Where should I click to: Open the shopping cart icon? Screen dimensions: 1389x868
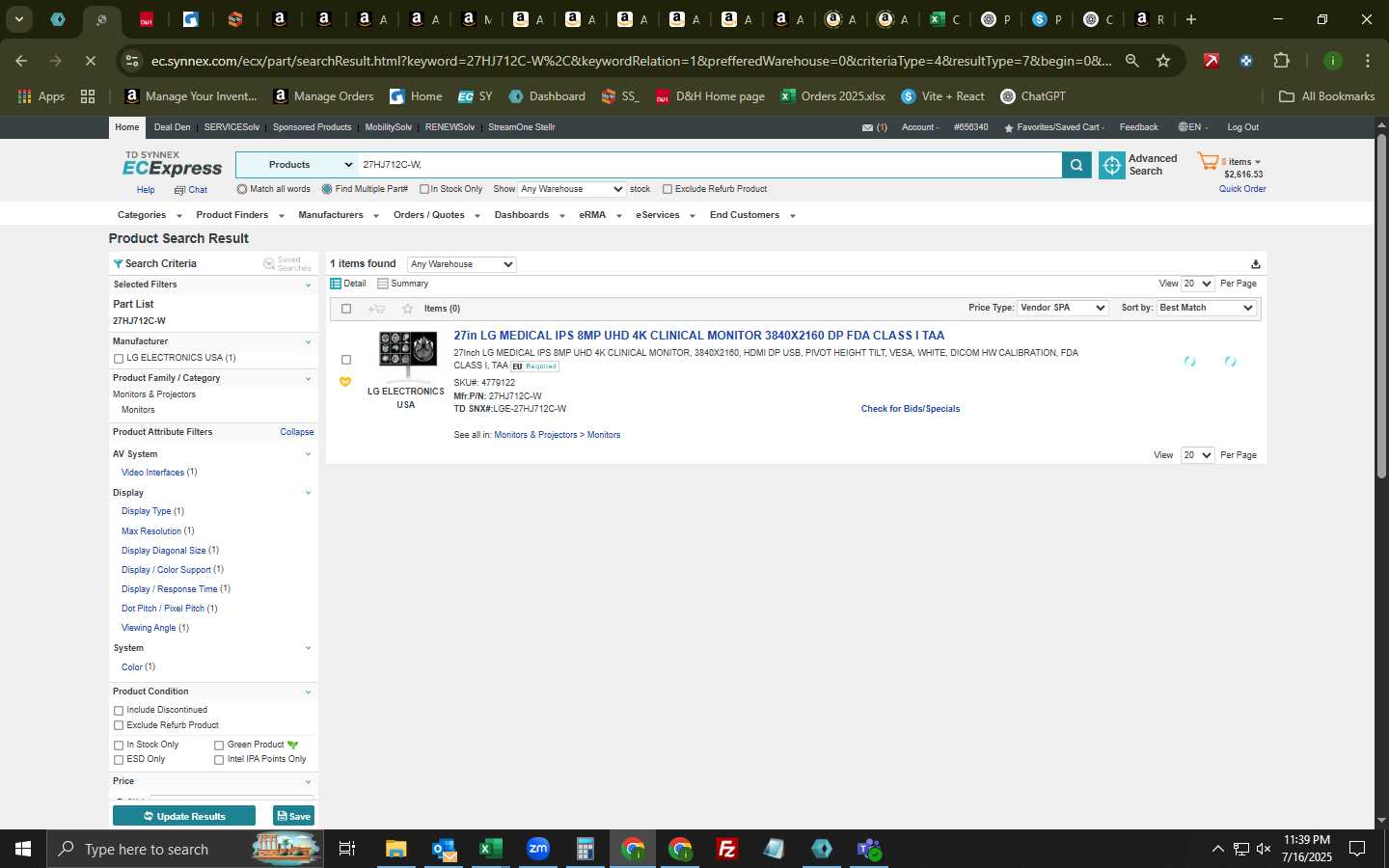1208,162
